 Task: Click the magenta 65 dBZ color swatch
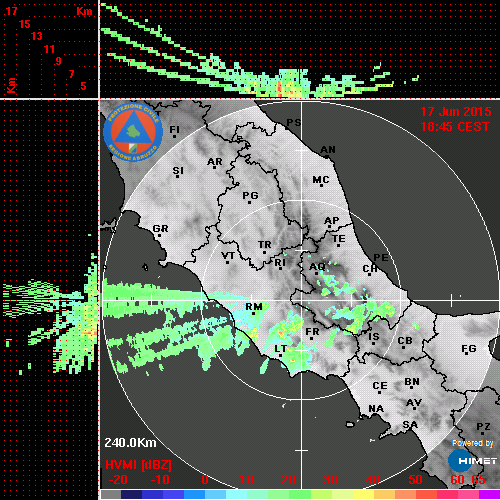coord(489,495)
